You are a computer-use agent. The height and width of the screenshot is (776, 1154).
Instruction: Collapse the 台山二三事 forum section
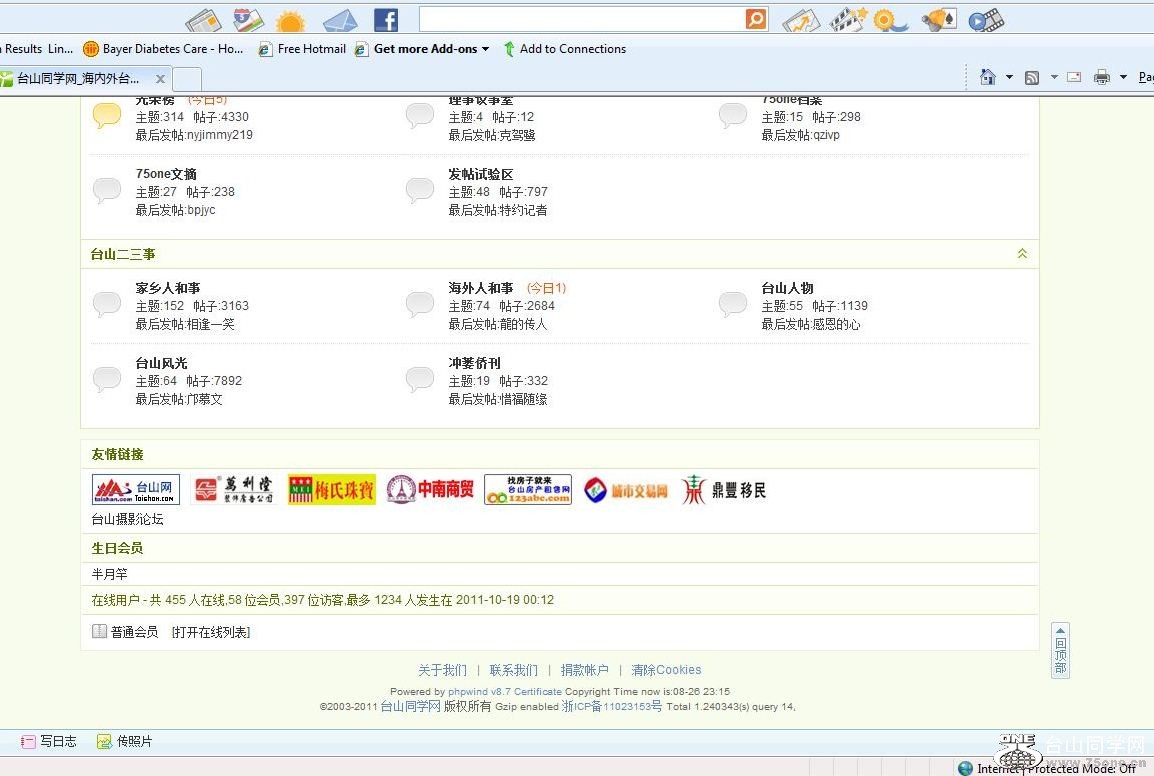tap(1022, 254)
